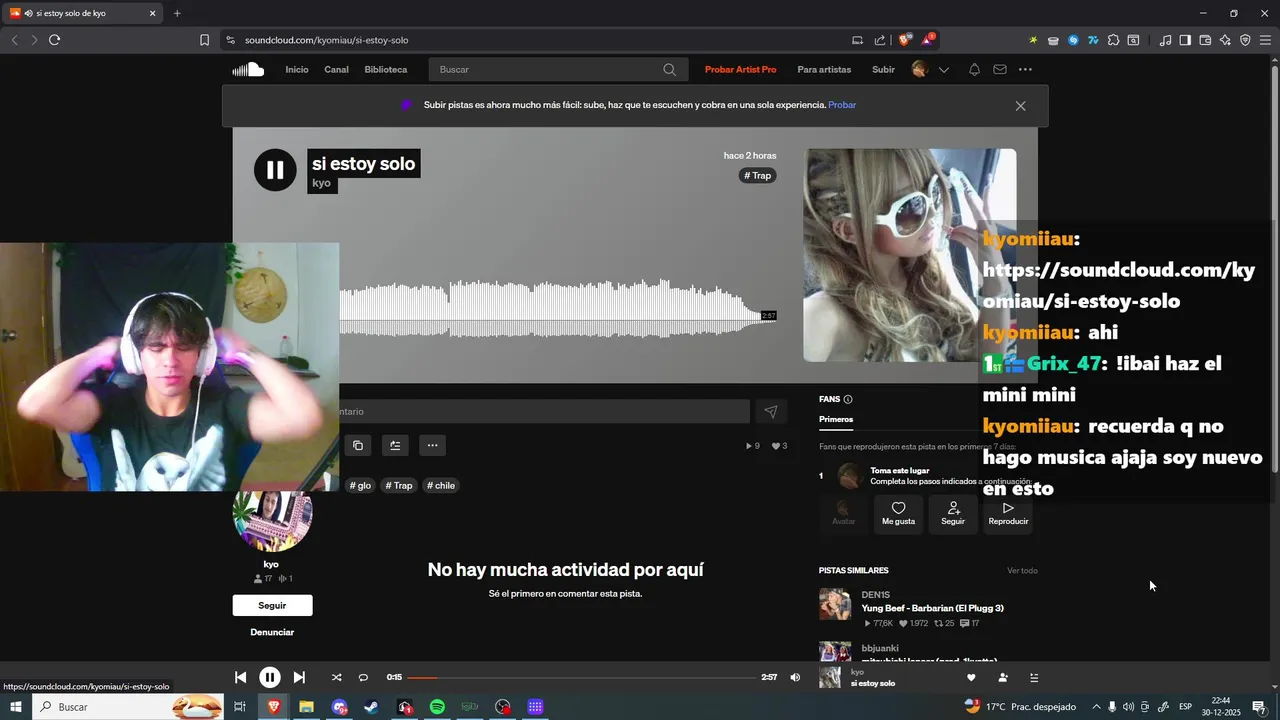Skip to next track in player
The width and height of the screenshot is (1280, 720).
pyautogui.click(x=299, y=677)
